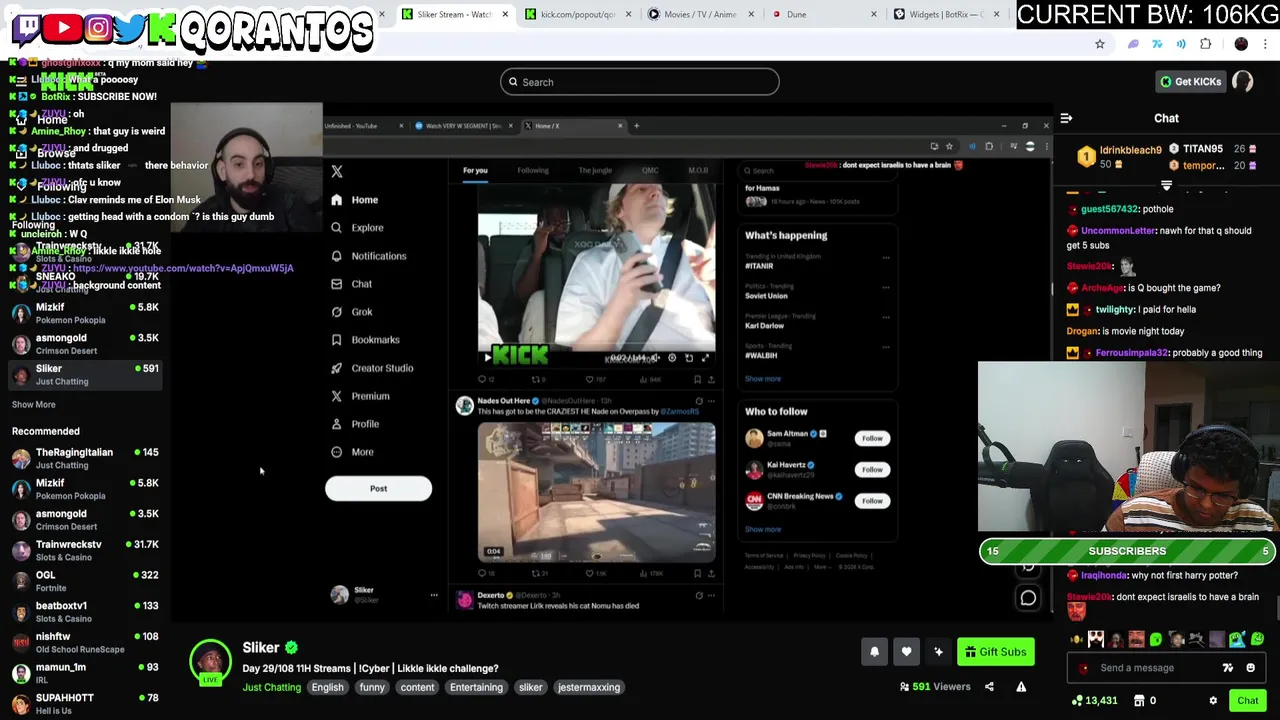Viewport: 1280px width, 720px height.
Task: Open OGL Fortnite recommended channel
Action: point(85,581)
